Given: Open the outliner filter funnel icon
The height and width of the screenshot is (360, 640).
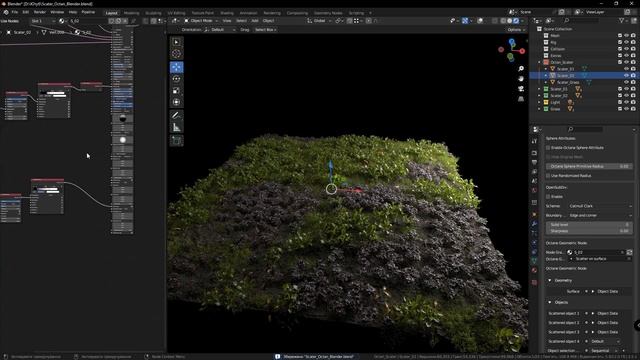Looking at the screenshot, I should coord(622,20).
